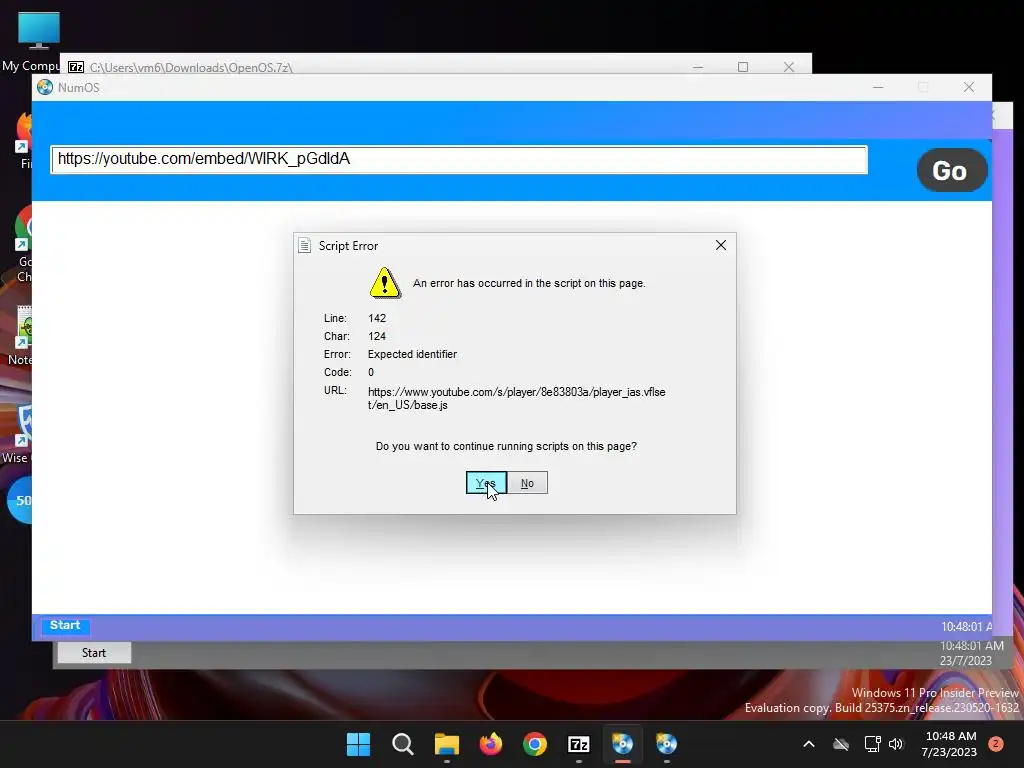Open the taskbar clock 10:48 AM
This screenshot has width=1024, height=768.
click(949, 744)
